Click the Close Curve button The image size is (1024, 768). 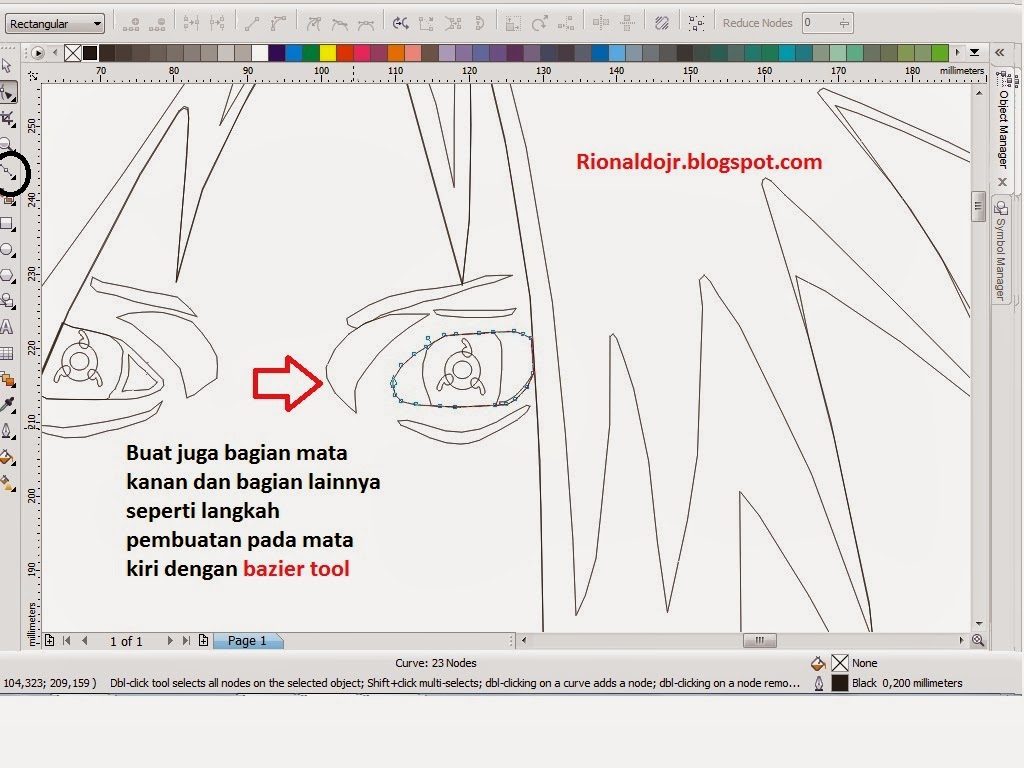click(x=479, y=24)
